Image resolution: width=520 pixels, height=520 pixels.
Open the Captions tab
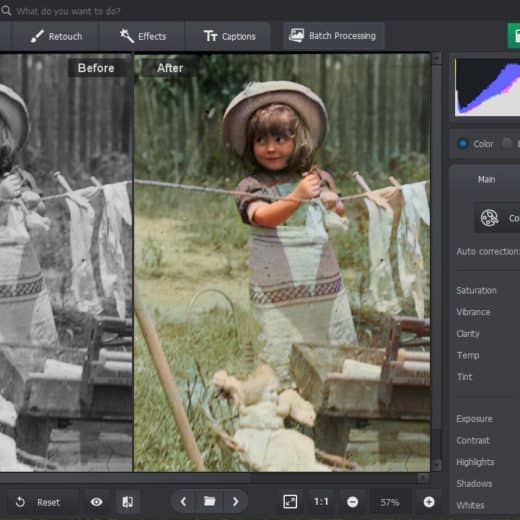[229, 36]
